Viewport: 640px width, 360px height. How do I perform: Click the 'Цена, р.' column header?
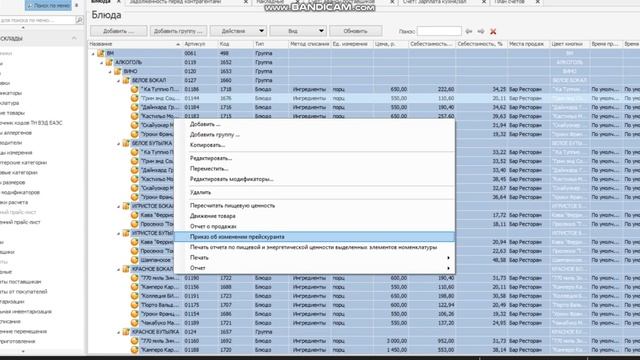[x=391, y=44]
